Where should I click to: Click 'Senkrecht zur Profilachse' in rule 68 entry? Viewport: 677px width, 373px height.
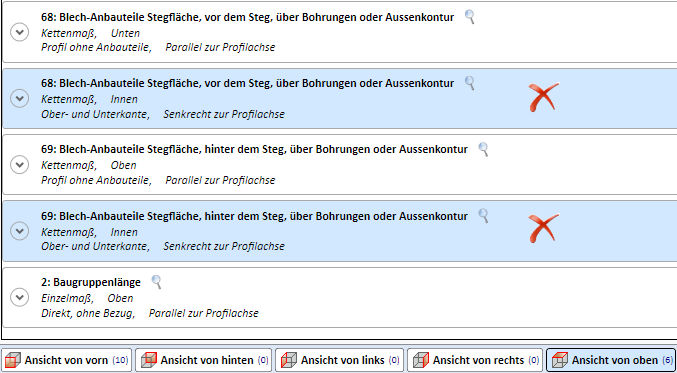[x=224, y=114]
